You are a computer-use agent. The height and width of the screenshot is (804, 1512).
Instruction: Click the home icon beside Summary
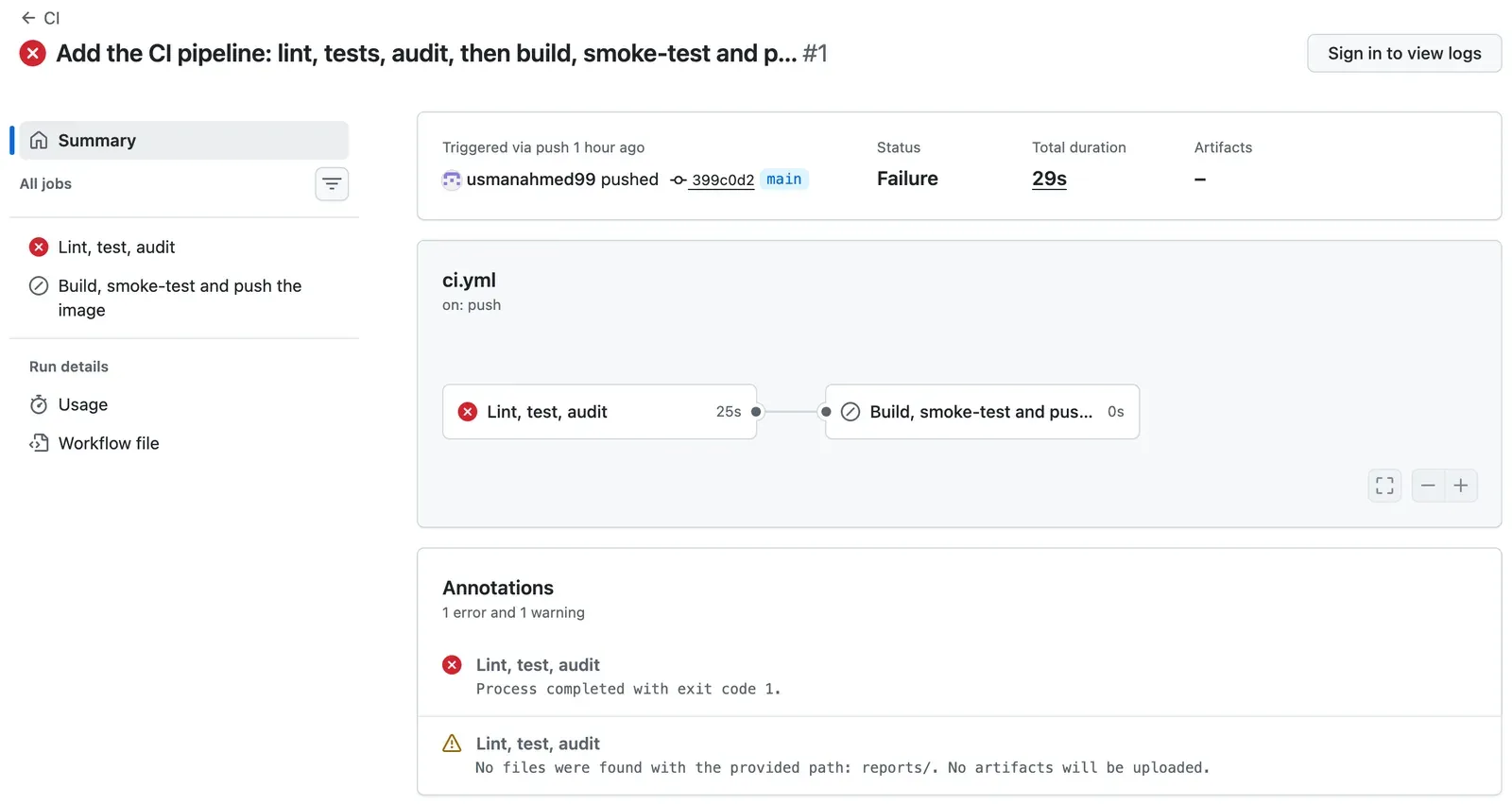click(39, 141)
